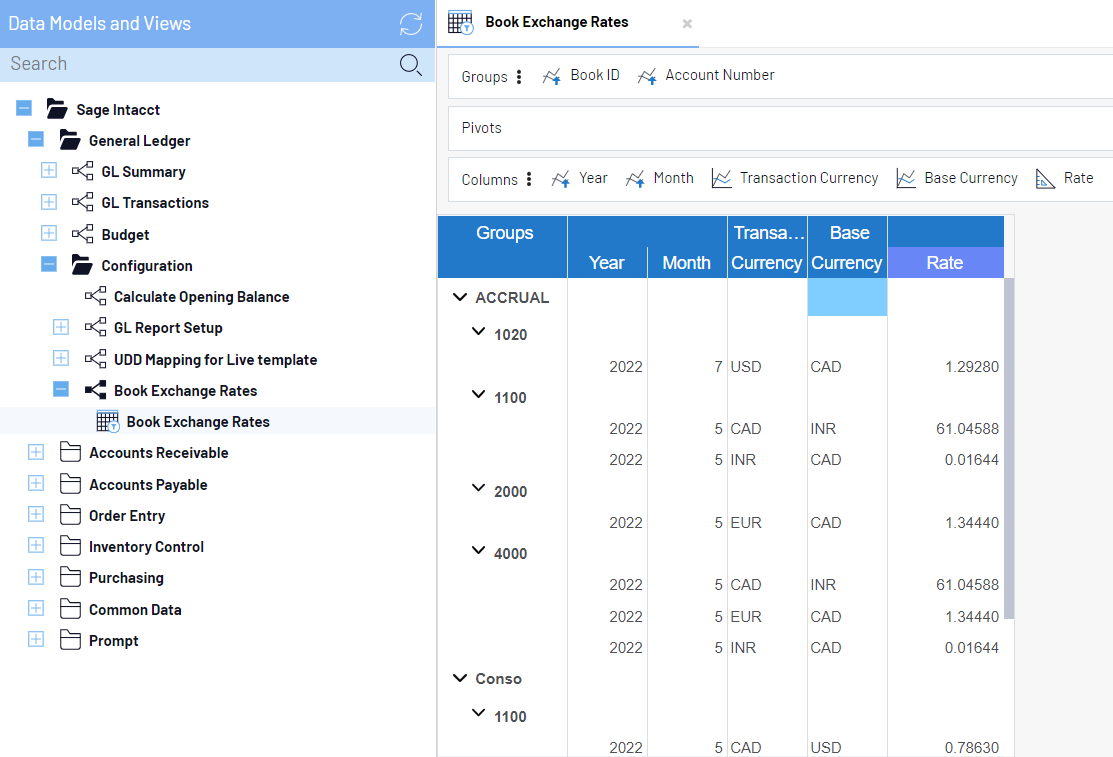
Task: Click the search magnifier icon
Action: pos(410,65)
